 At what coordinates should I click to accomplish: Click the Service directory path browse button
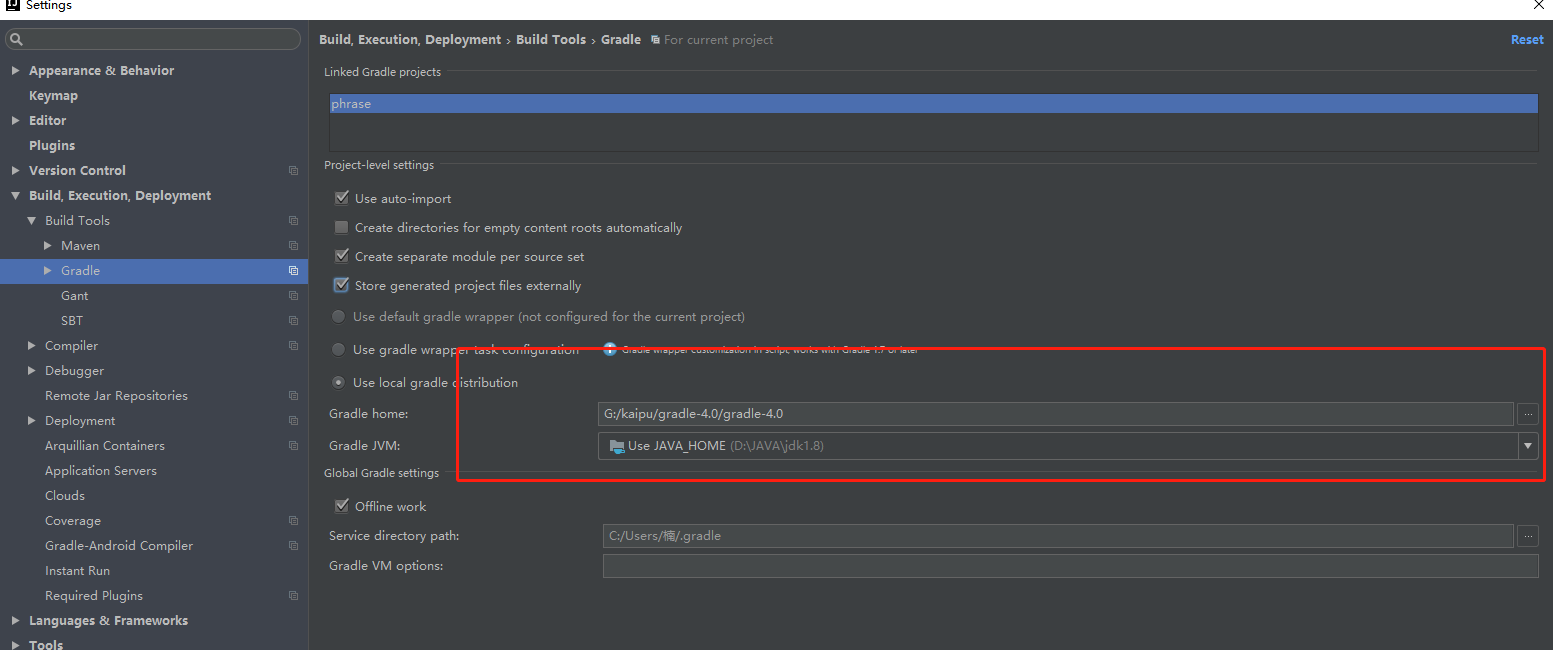point(1528,536)
